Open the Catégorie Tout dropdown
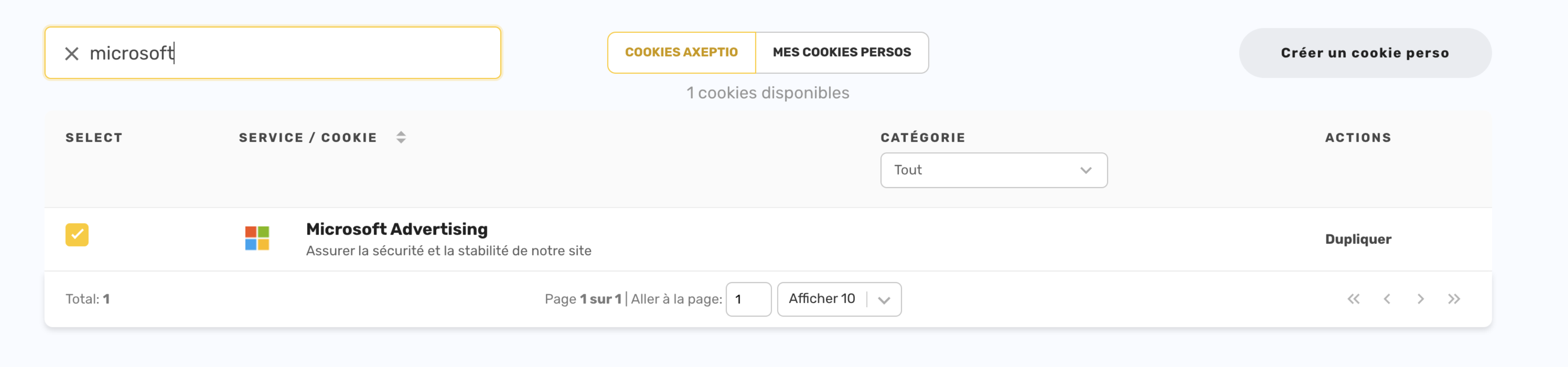The image size is (1568, 367). coord(994,170)
